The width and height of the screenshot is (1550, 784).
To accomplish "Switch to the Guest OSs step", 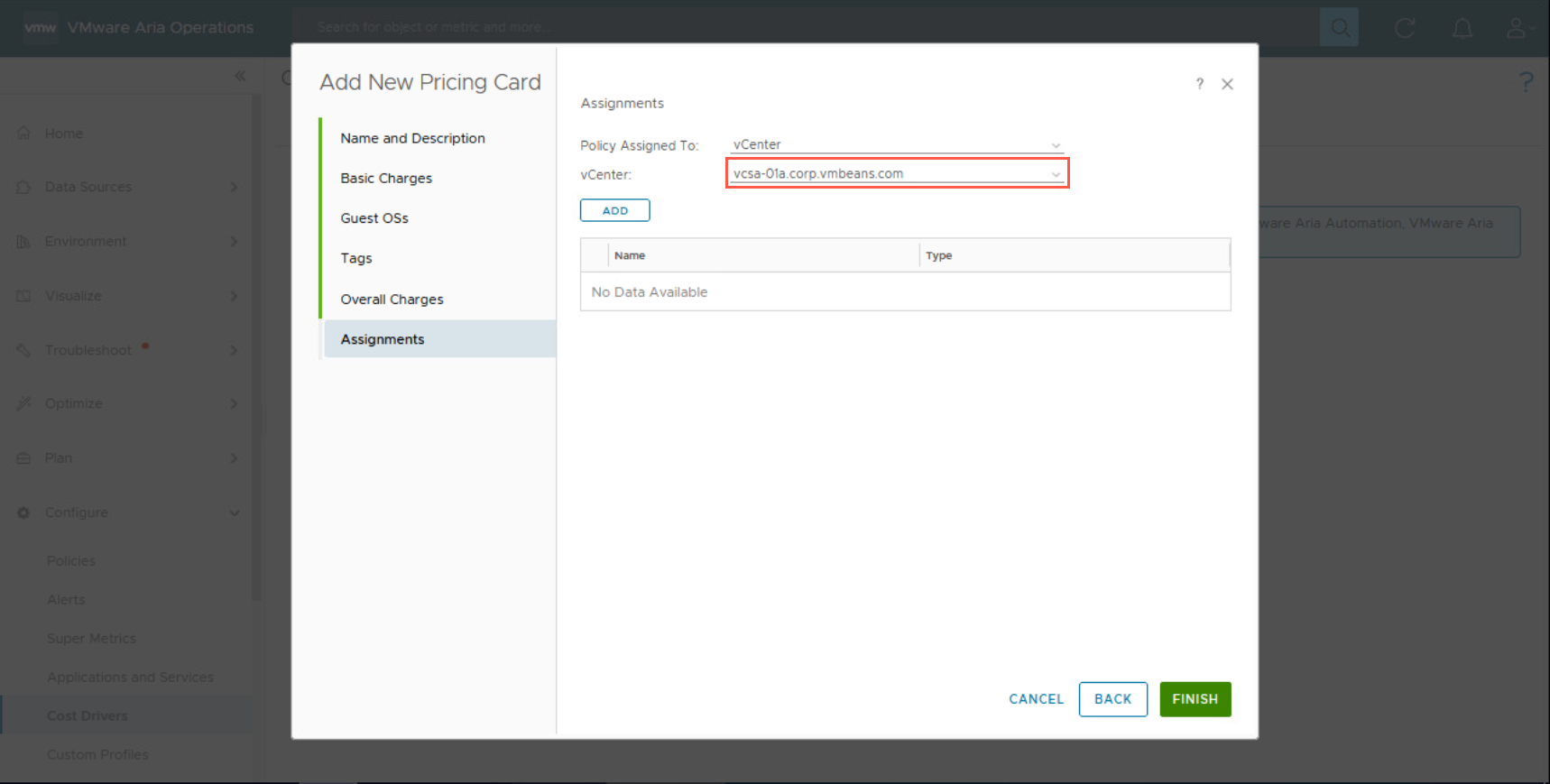I will pyautogui.click(x=374, y=218).
